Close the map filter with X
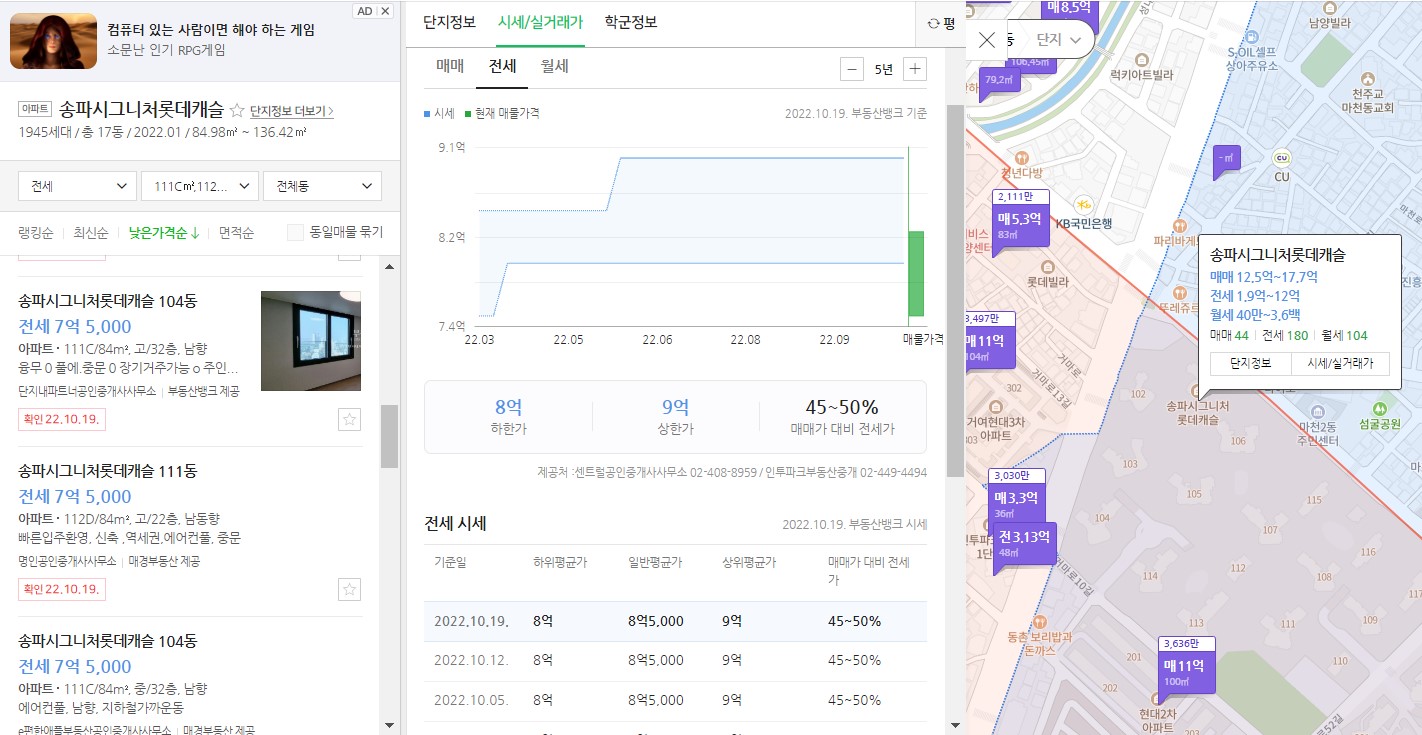 click(x=987, y=40)
